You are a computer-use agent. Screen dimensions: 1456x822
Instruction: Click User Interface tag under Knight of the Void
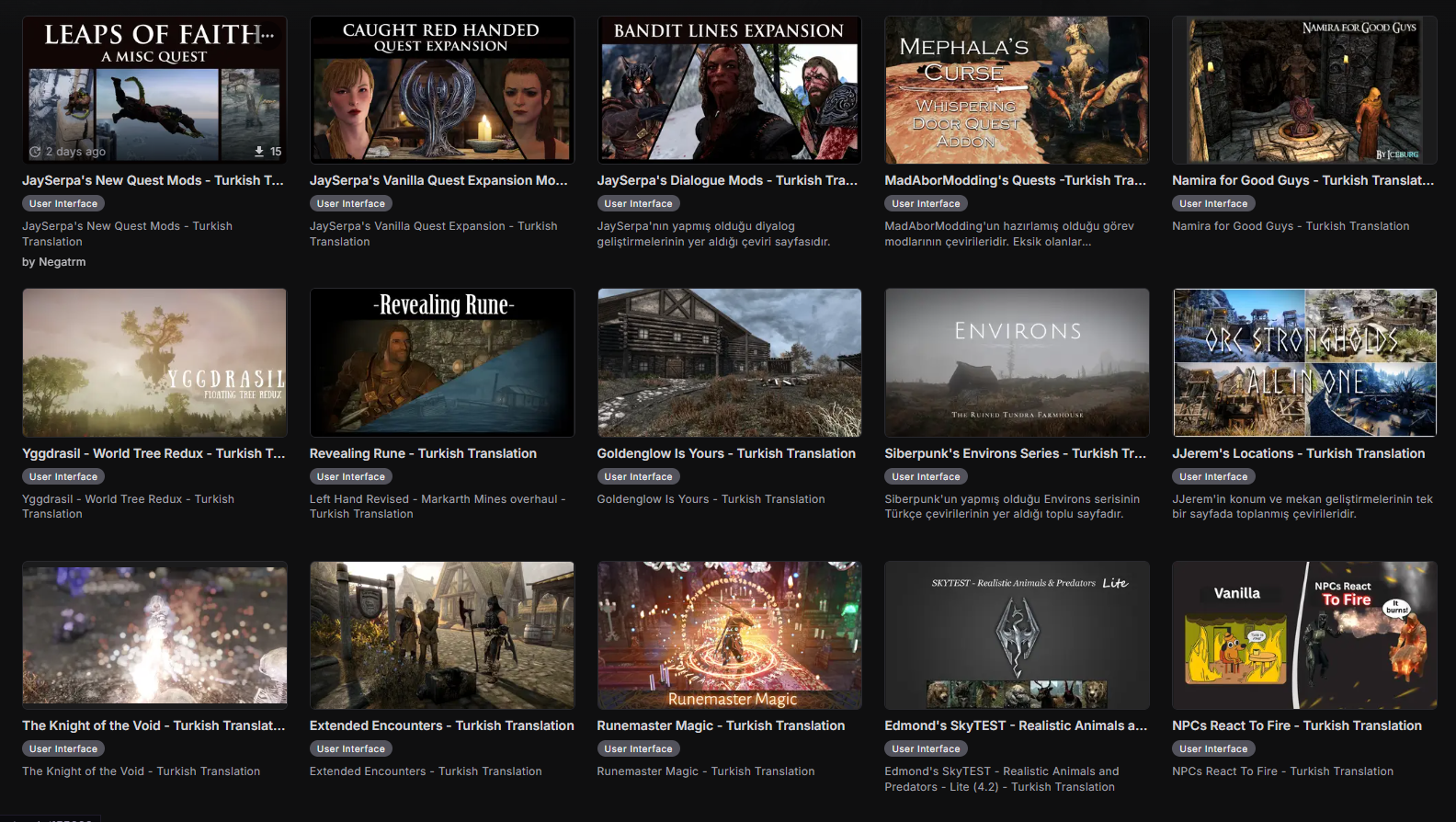[63, 748]
